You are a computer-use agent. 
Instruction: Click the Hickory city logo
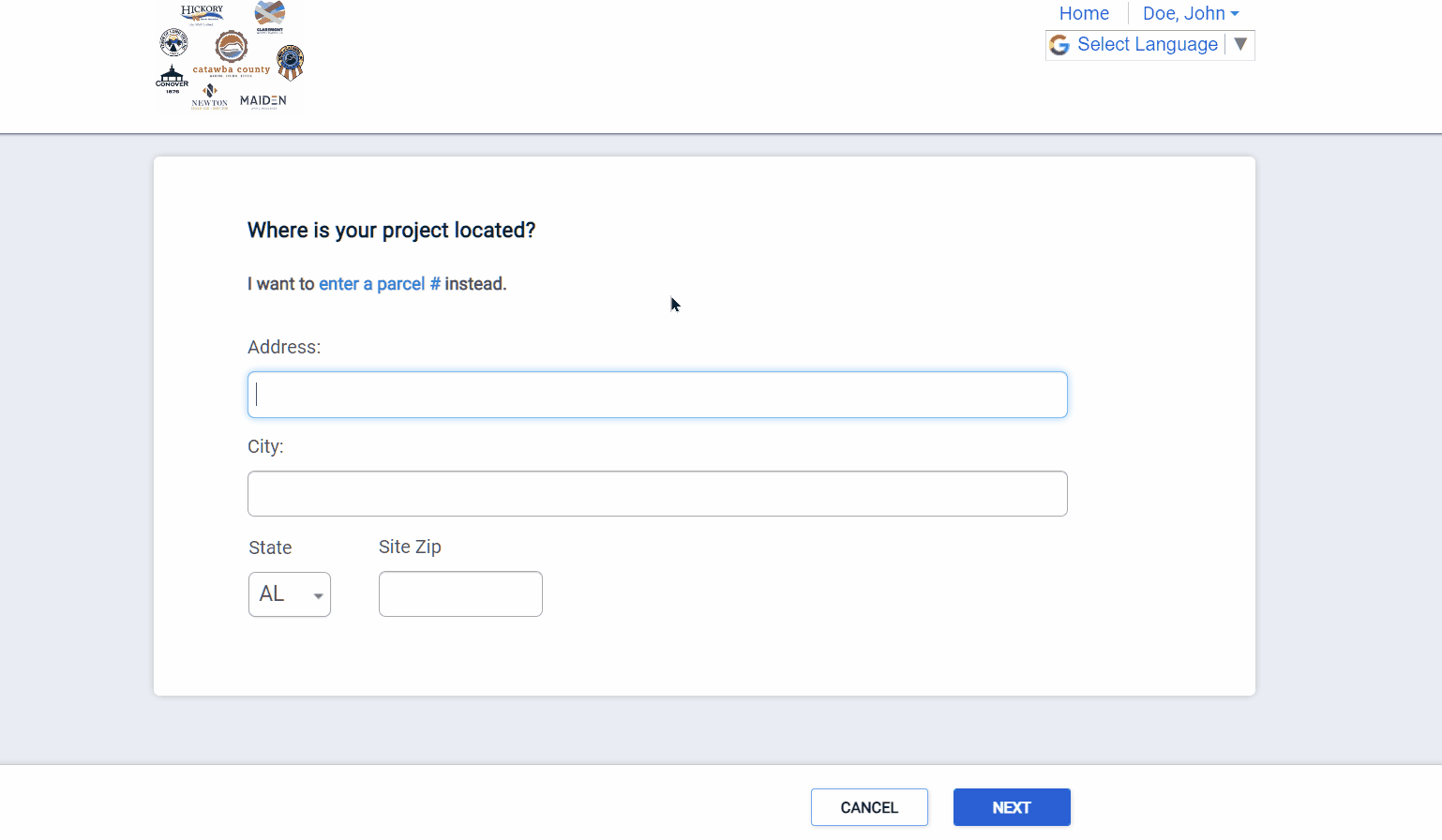202,15
